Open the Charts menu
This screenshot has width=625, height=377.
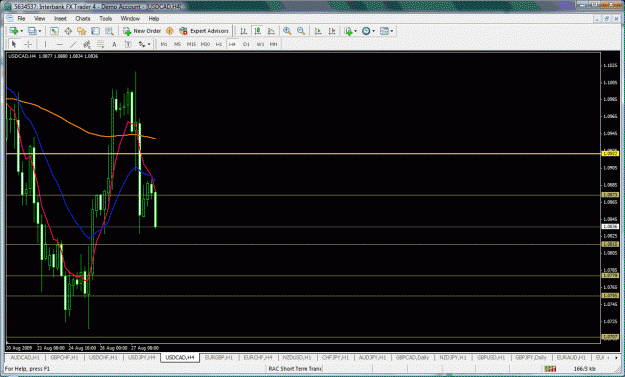83,19
